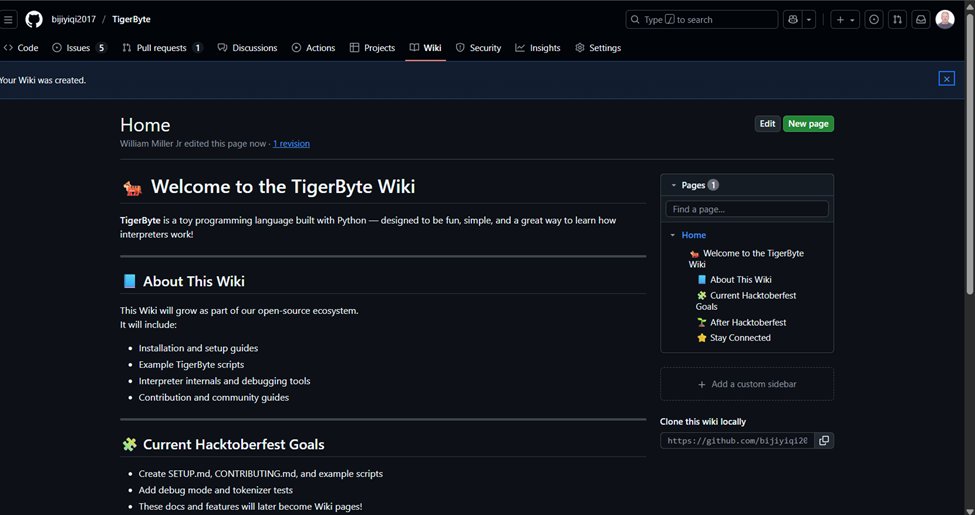Click the Clone this wiki locally label
975x515 pixels.
(703, 422)
